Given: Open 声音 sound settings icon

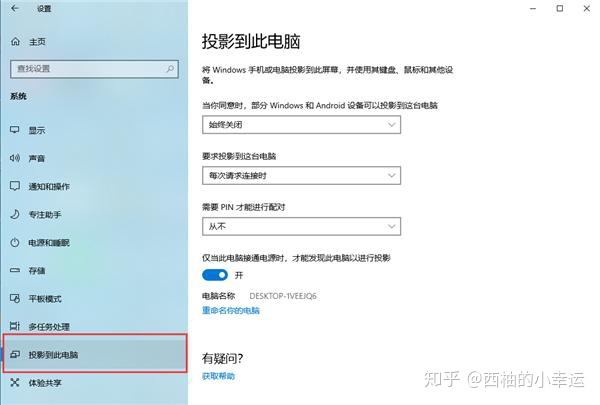Looking at the screenshot, I should [15, 158].
